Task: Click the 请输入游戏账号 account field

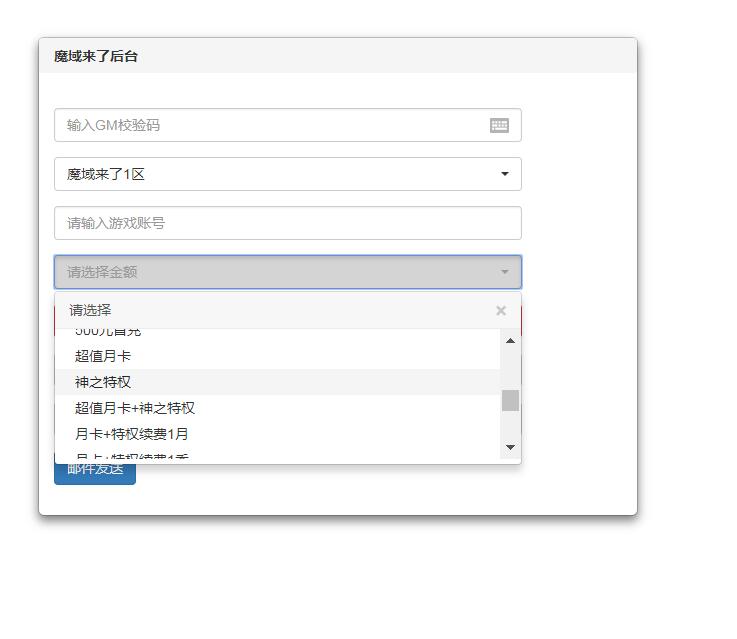Action: 287,223
